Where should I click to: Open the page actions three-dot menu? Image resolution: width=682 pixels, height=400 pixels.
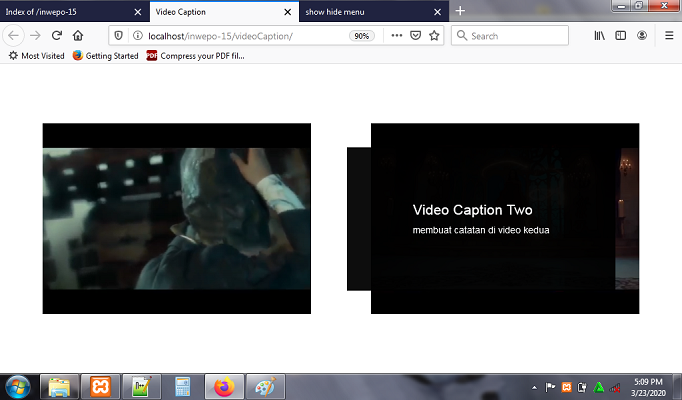pyautogui.click(x=397, y=36)
